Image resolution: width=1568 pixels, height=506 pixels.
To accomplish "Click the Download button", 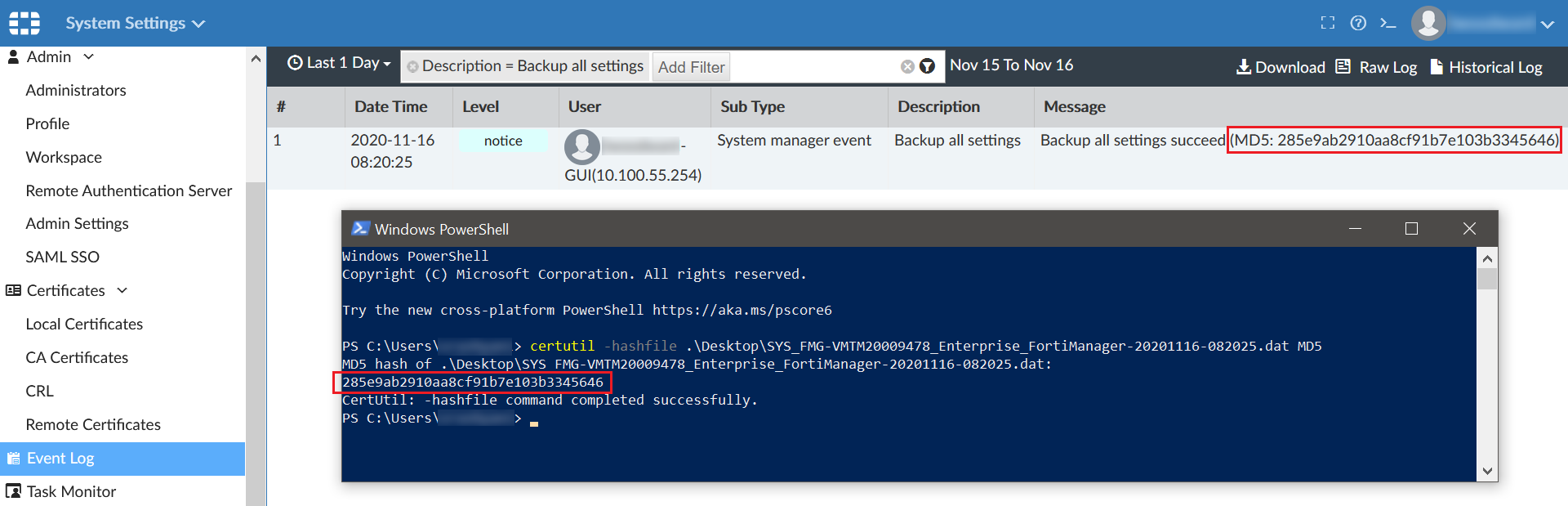I will point(1281,67).
